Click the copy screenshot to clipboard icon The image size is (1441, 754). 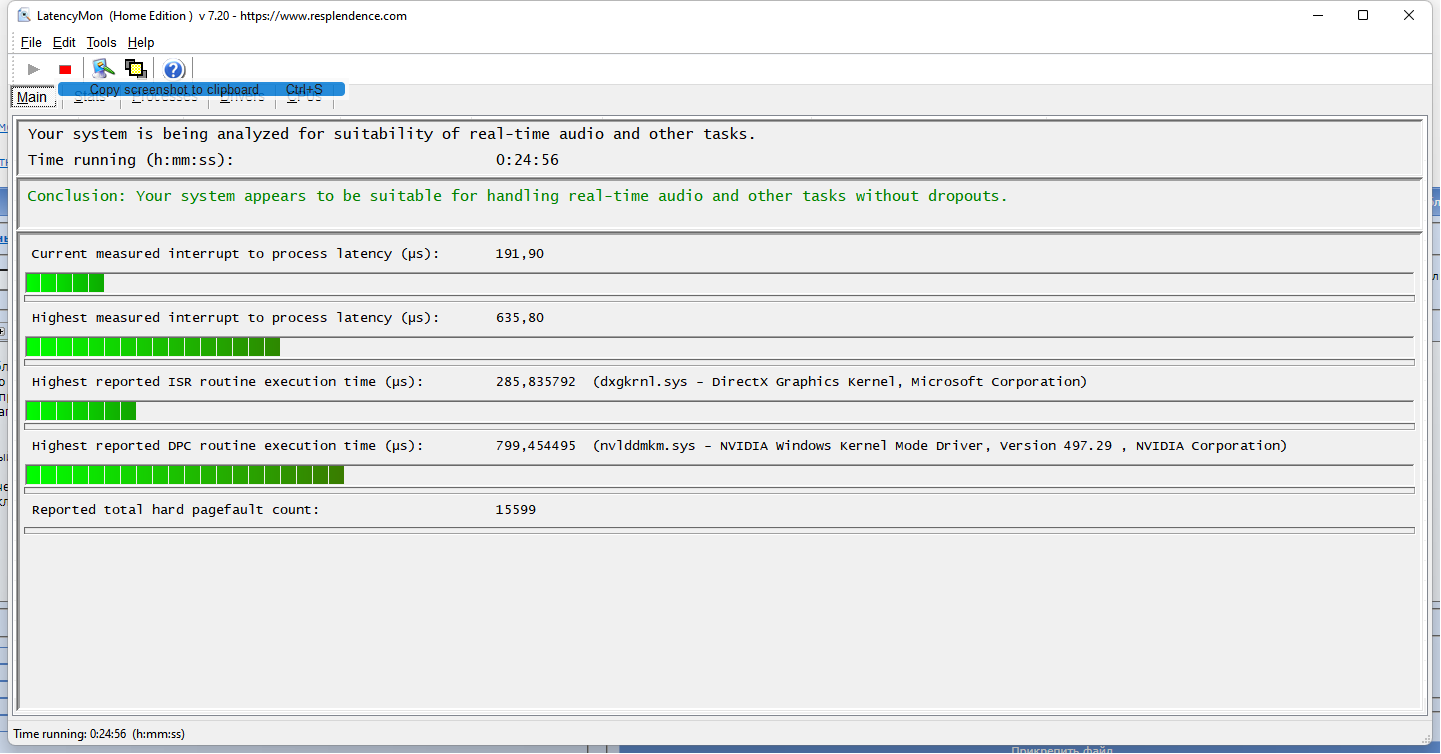pyautogui.click(x=136, y=69)
